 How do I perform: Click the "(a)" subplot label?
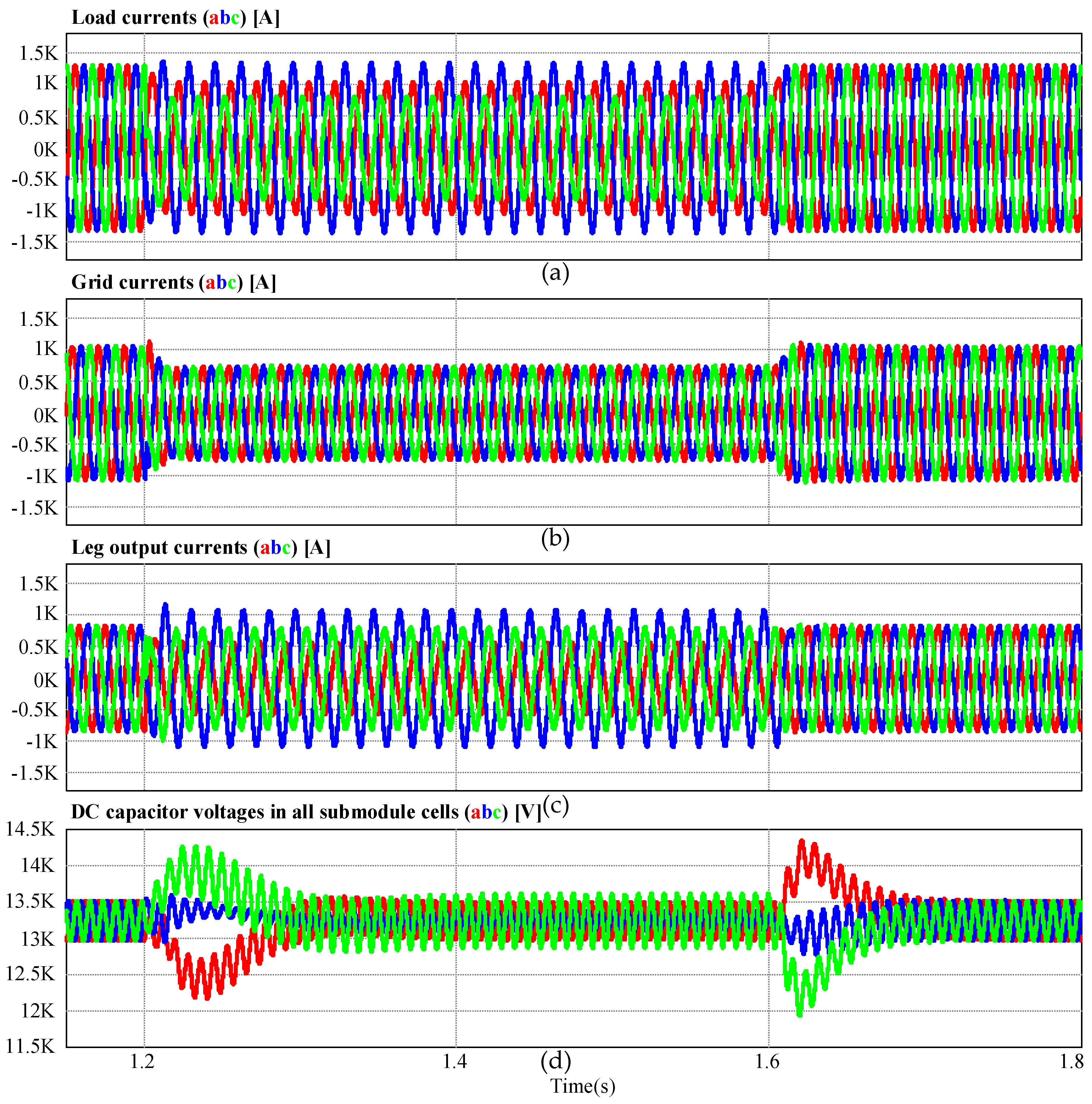pyautogui.click(x=555, y=273)
